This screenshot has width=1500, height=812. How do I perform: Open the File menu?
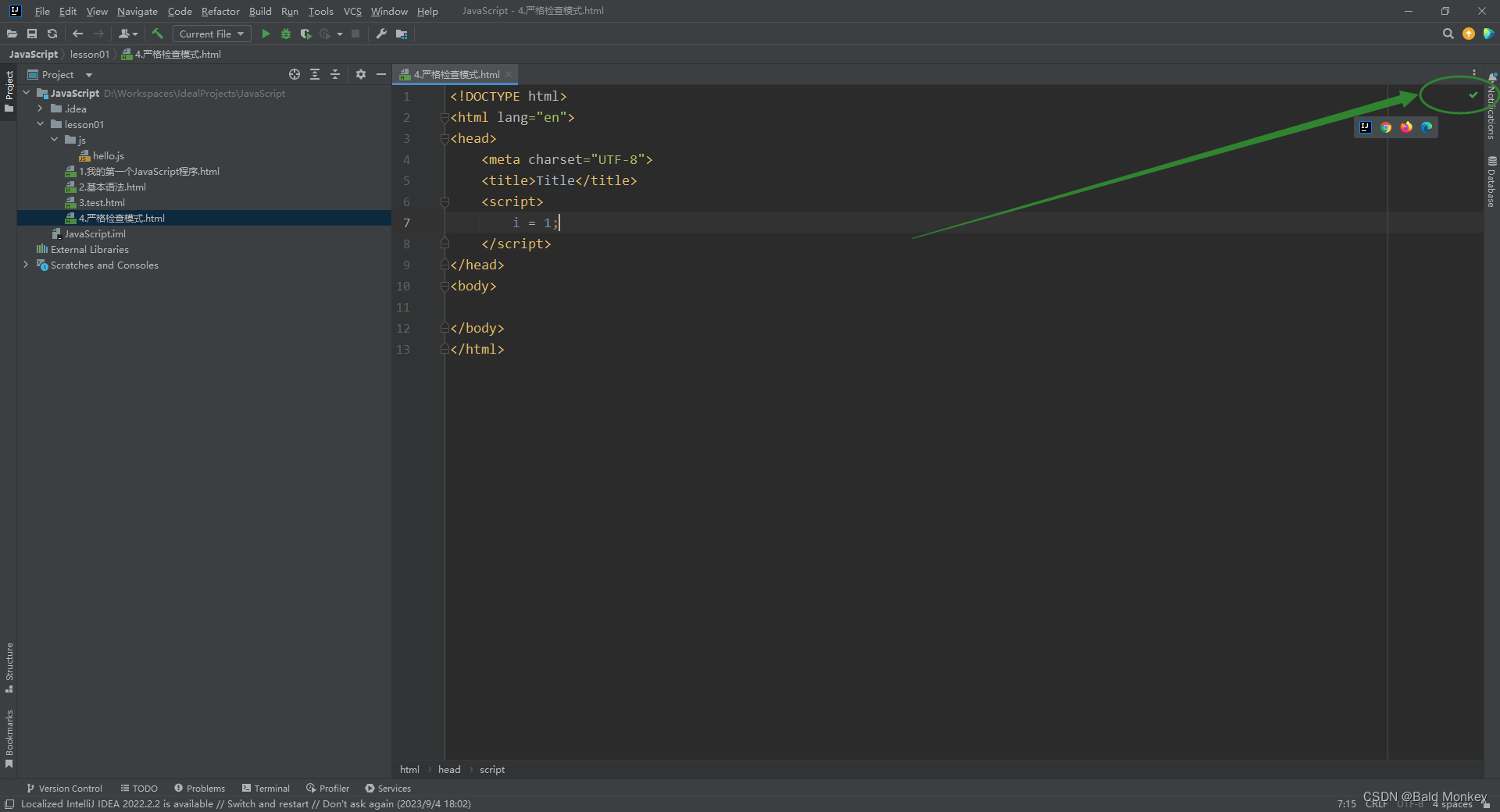coord(42,11)
